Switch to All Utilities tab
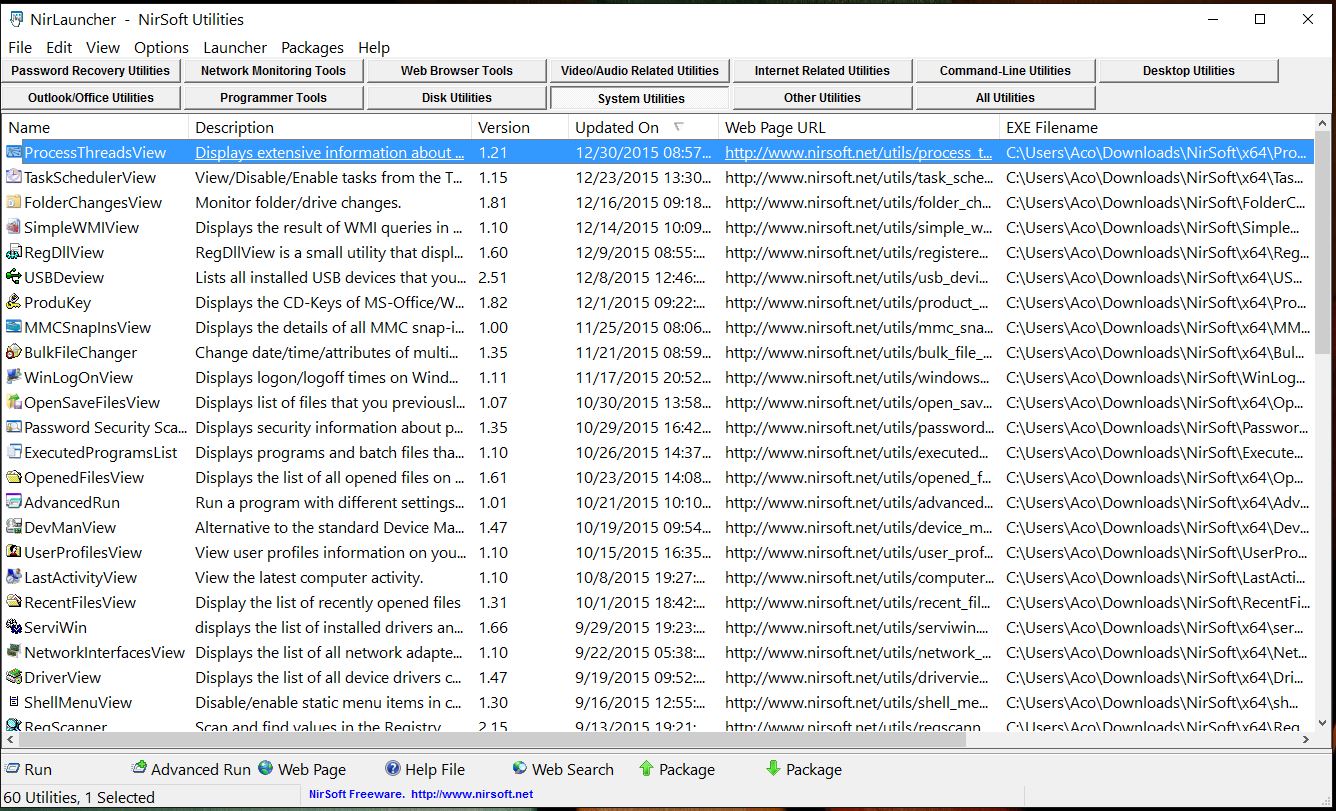 (x=1005, y=98)
